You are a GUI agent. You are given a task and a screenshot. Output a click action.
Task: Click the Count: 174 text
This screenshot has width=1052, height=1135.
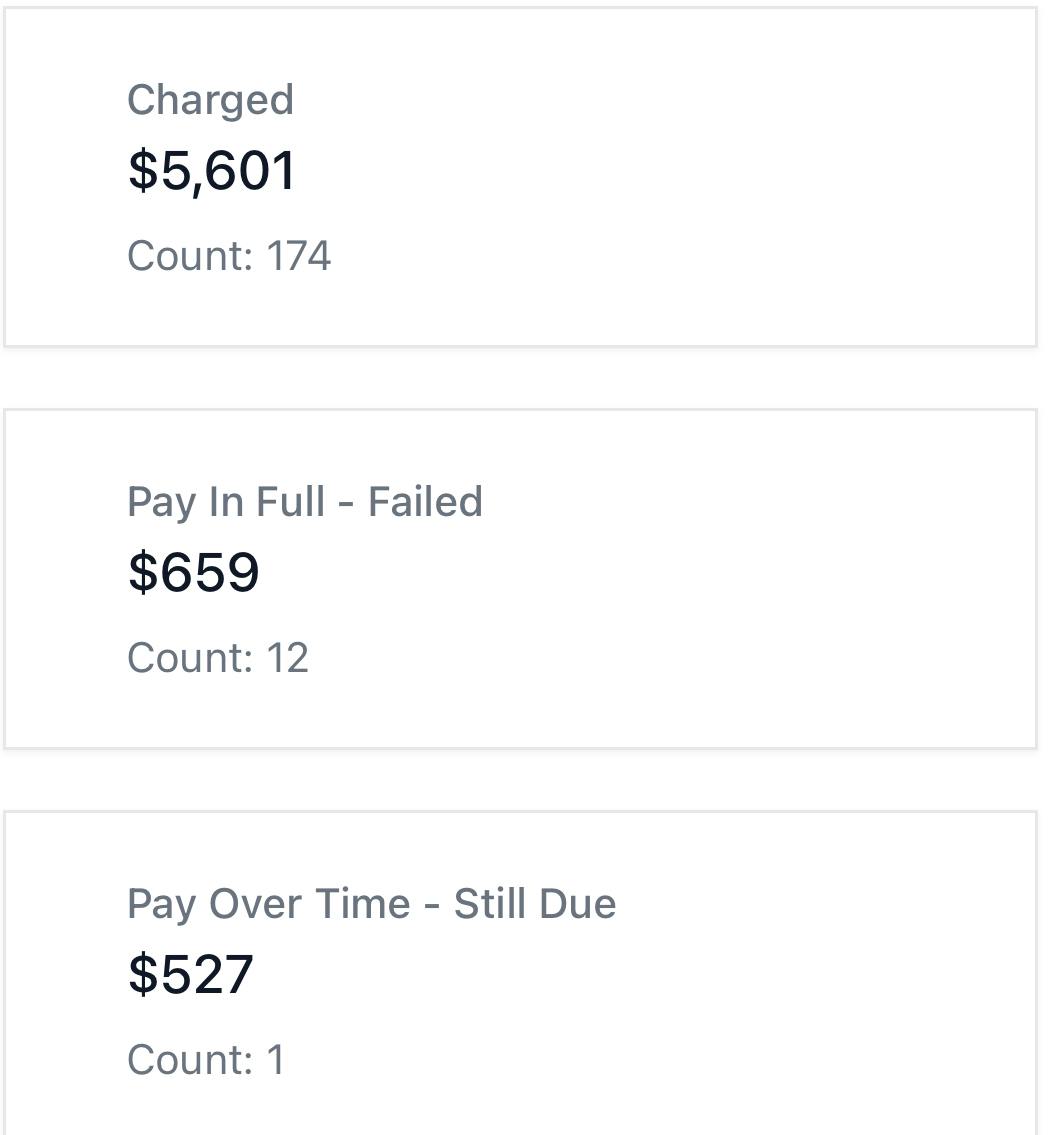[x=229, y=256]
